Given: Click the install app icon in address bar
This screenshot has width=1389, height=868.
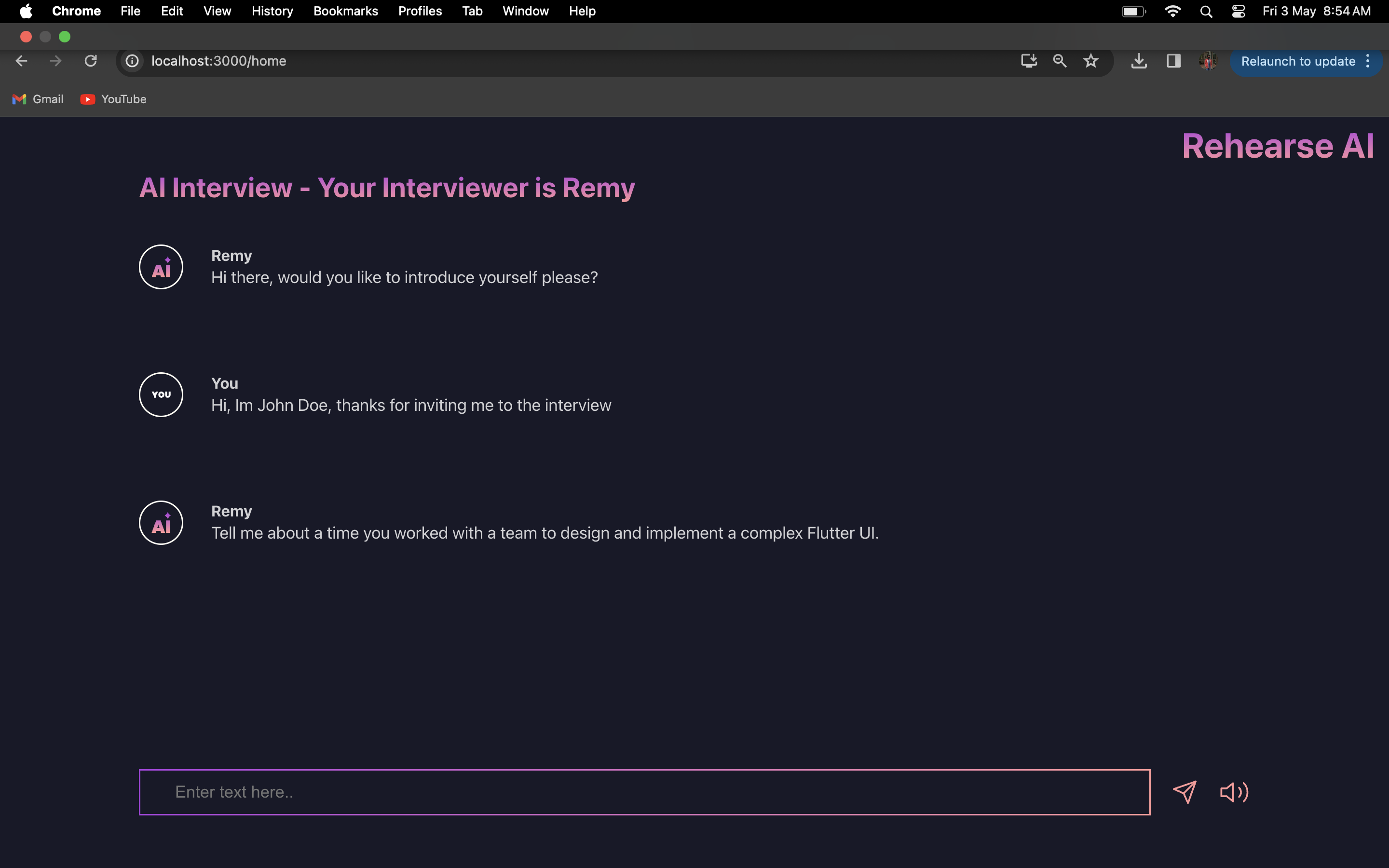Looking at the screenshot, I should [1029, 61].
